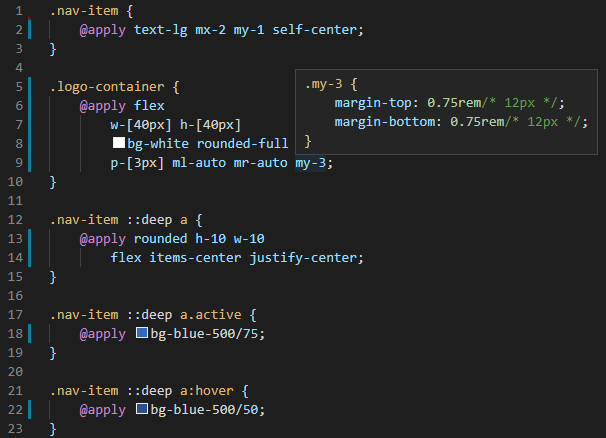Click the @apply directive on line 2

102,30
